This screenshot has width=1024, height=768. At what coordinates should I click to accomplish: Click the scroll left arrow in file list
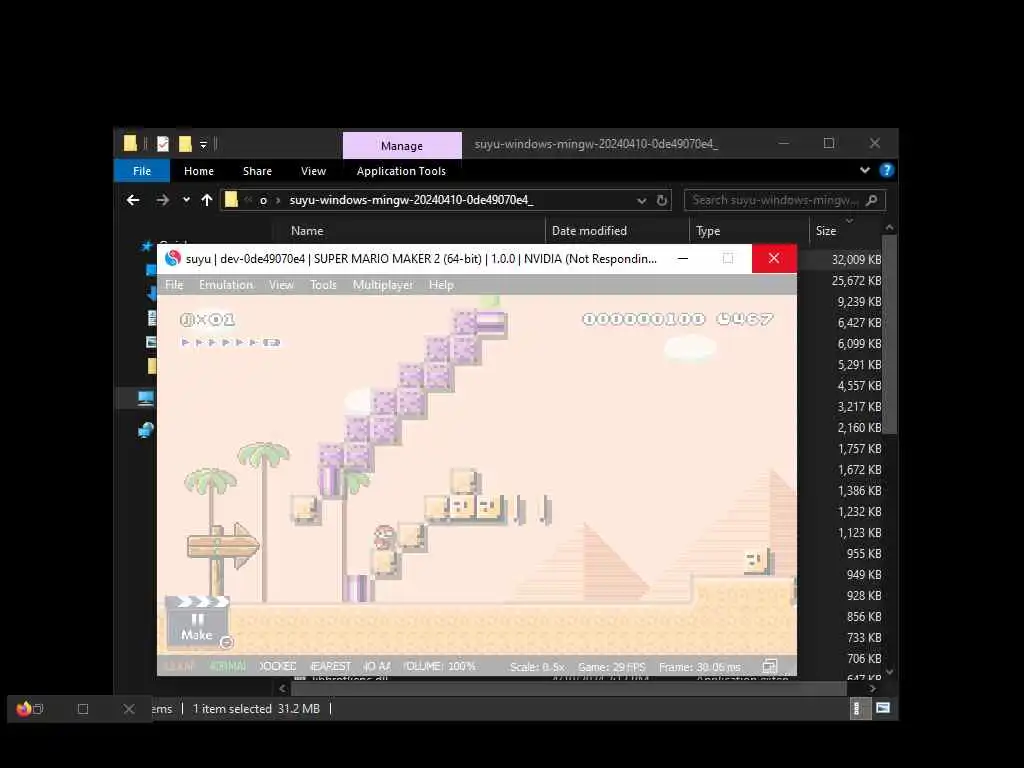[x=282, y=688]
